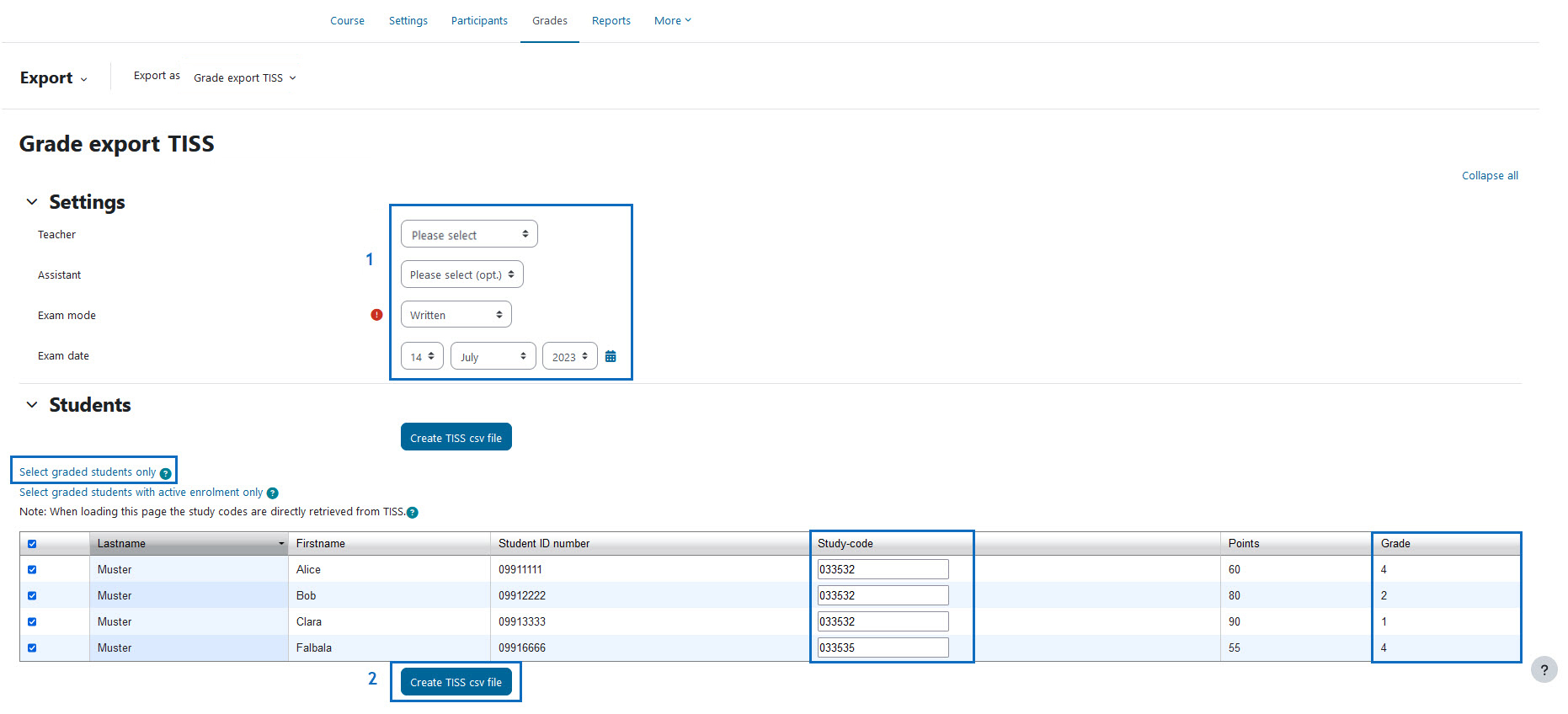
Task: Click student ID 09916666
Action: pyautogui.click(x=522, y=648)
